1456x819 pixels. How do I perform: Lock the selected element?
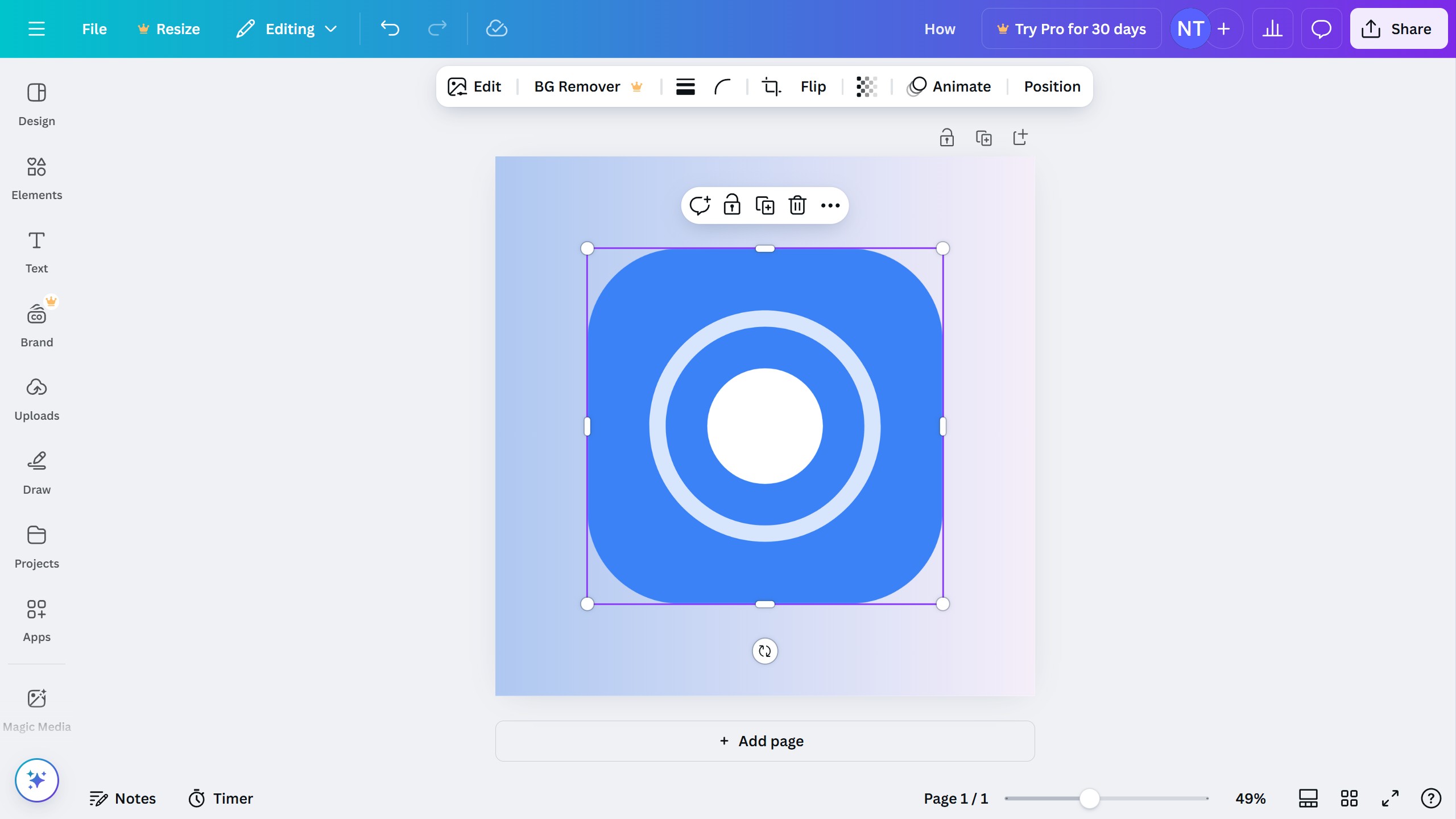733,205
